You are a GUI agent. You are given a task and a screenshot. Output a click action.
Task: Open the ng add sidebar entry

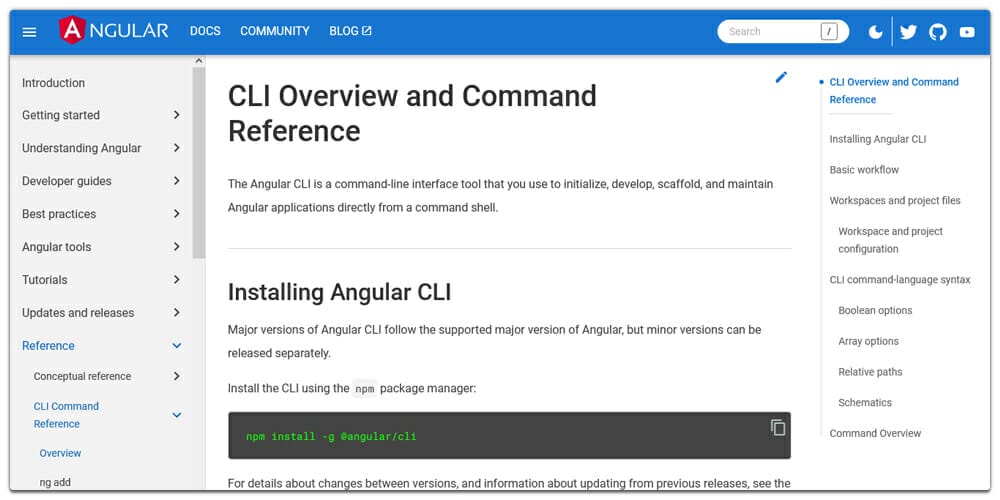click(55, 483)
